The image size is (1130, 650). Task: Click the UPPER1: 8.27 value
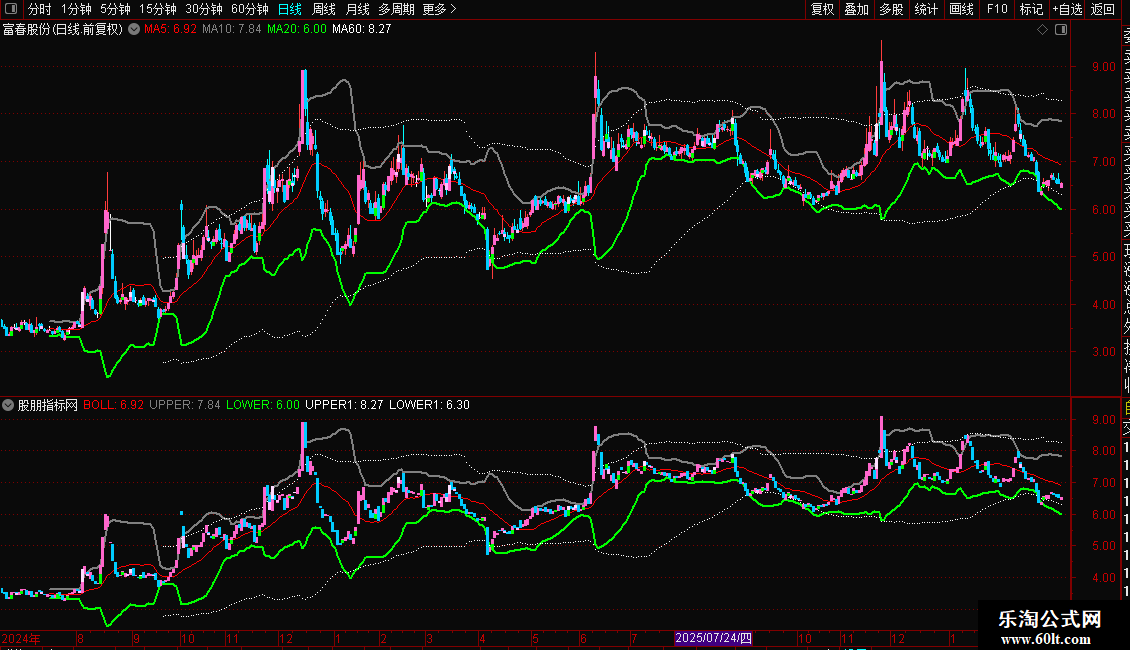click(344, 405)
